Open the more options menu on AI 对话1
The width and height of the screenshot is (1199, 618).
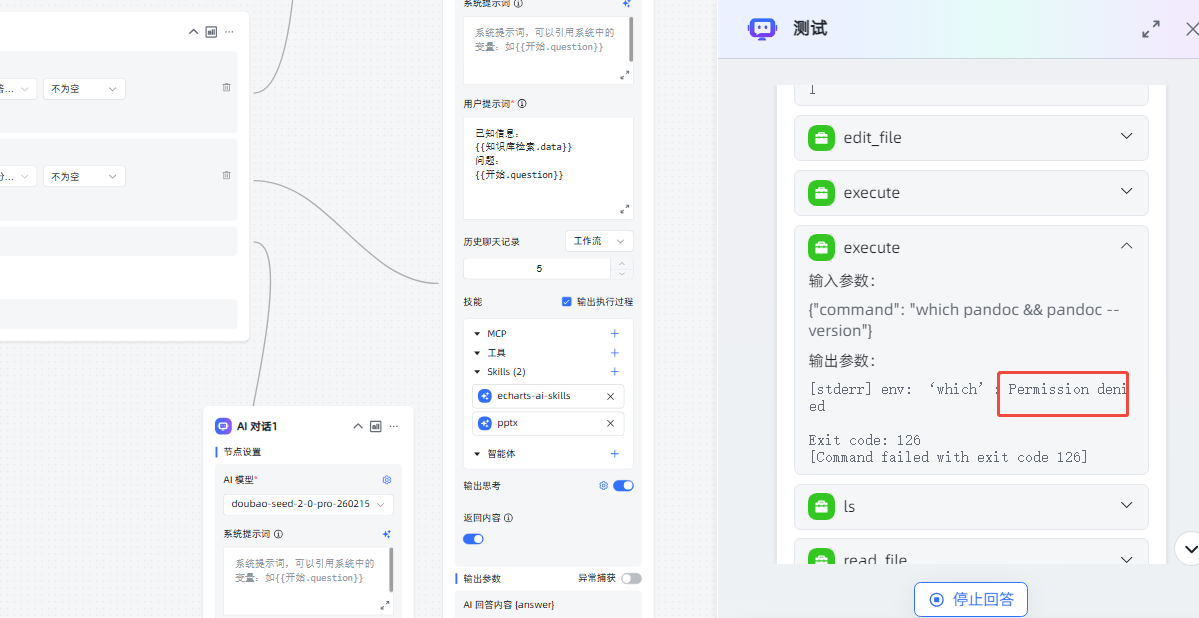click(x=394, y=426)
